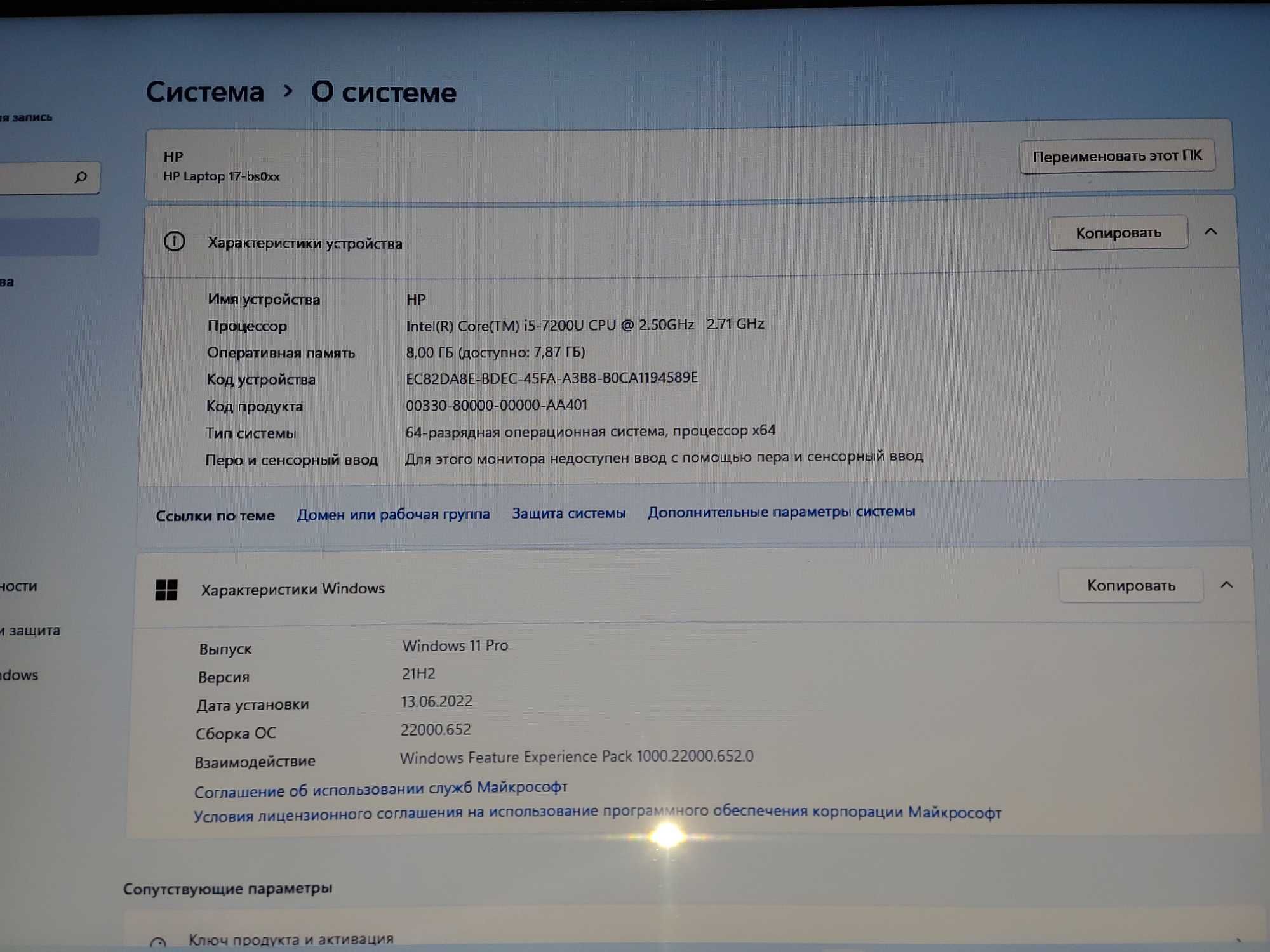Click the OS build value 22000.652
This screenshot has width=1270, height=952.
(436, 729)
